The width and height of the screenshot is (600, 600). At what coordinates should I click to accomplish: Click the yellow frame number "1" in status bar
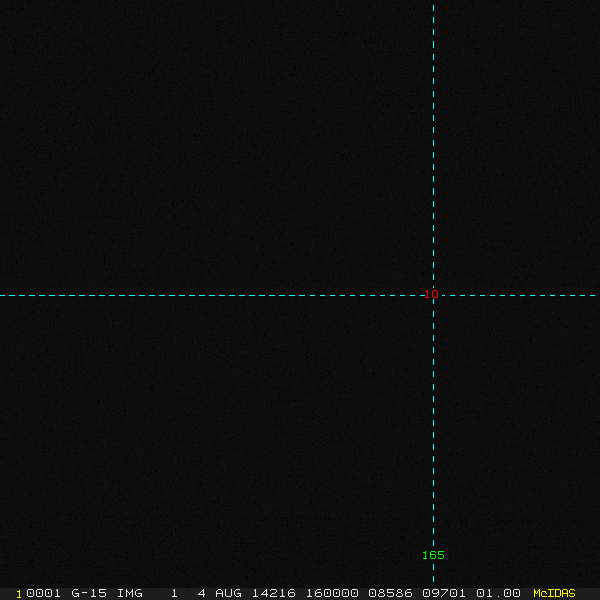(x=19, y=594)
